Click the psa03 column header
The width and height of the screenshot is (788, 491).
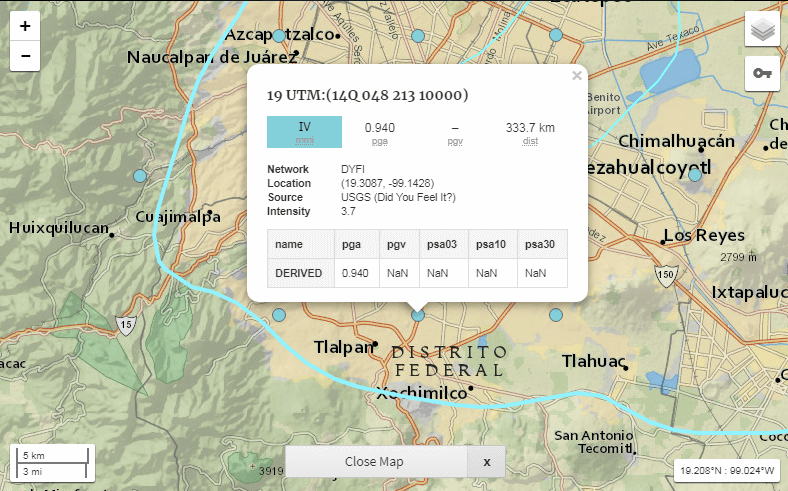pyautogui.click(x=440, y=244)
